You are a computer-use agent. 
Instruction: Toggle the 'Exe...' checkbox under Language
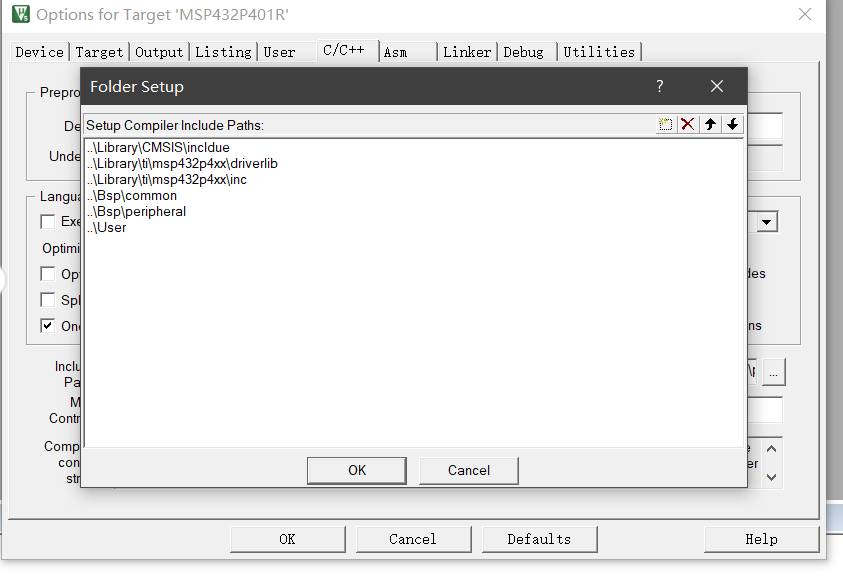[x=48, y=222]
